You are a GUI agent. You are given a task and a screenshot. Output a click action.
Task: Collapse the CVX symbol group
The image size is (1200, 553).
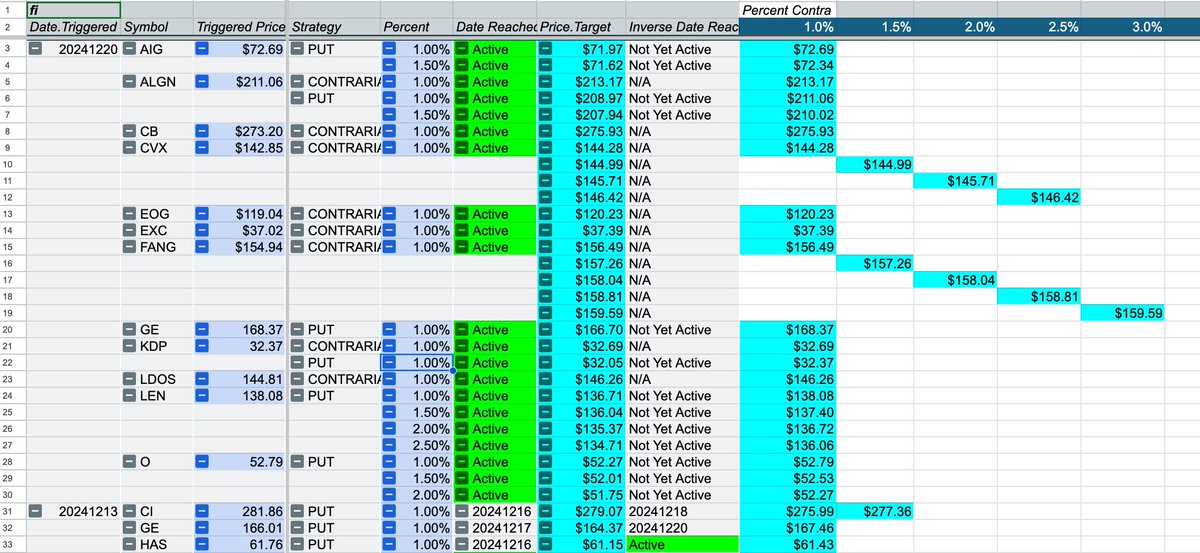coord(130,148)
